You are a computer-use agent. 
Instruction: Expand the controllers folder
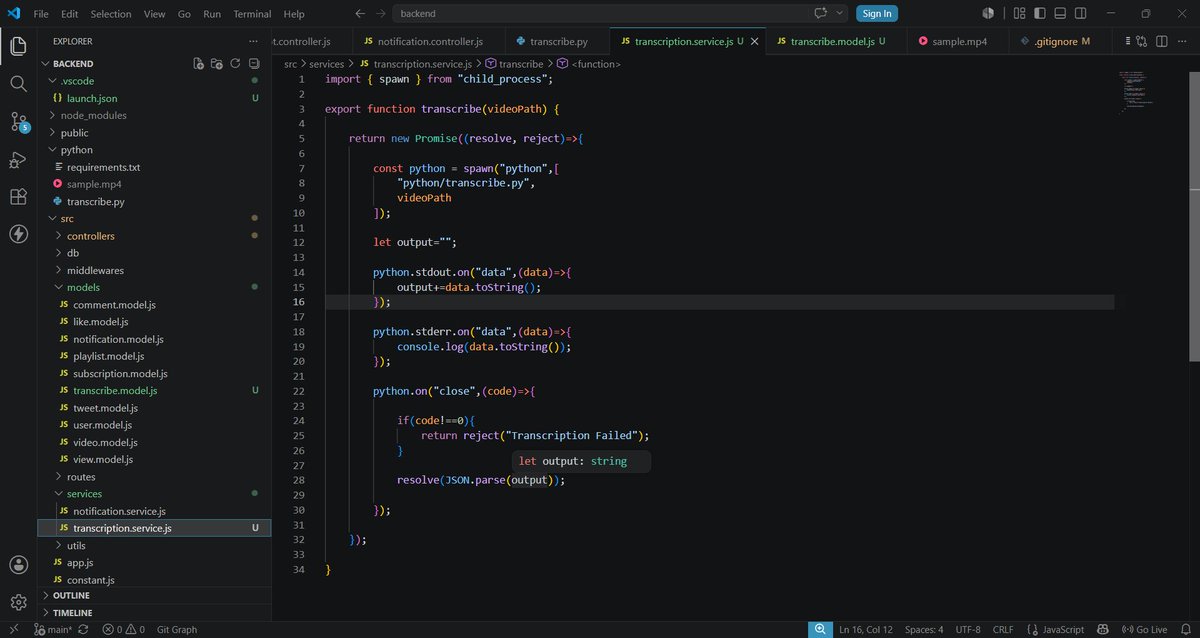(x=155, y=235)
